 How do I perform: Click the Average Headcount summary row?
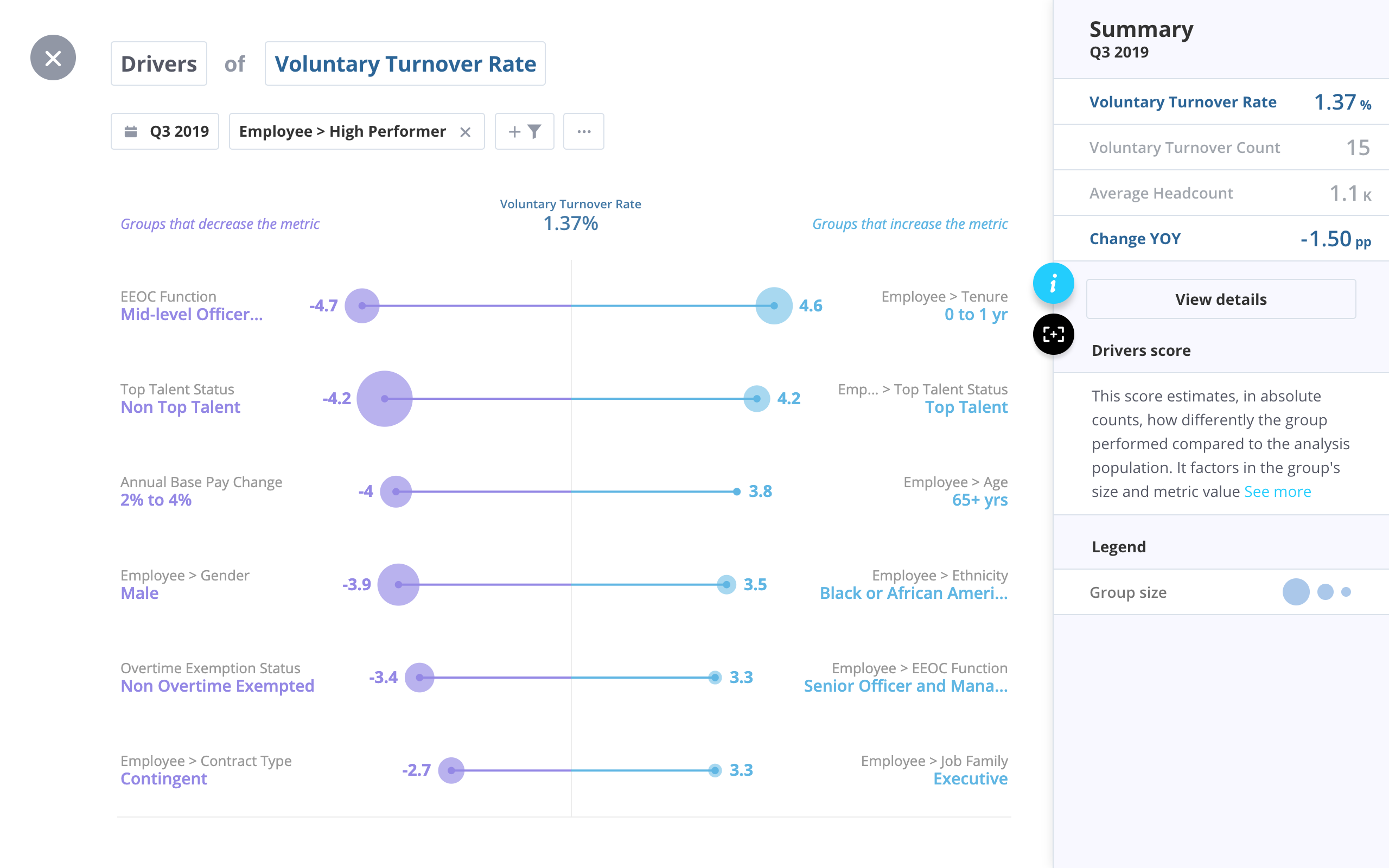tap(1221, 194)
